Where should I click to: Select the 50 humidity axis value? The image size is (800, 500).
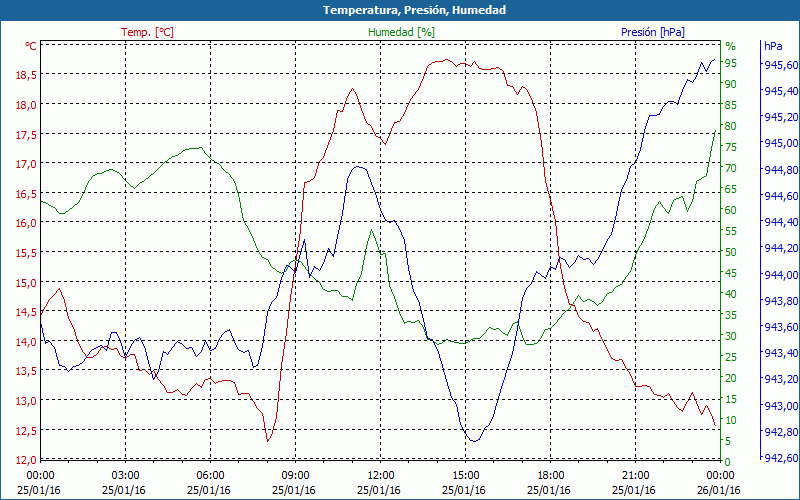click(x=731, y=252)
